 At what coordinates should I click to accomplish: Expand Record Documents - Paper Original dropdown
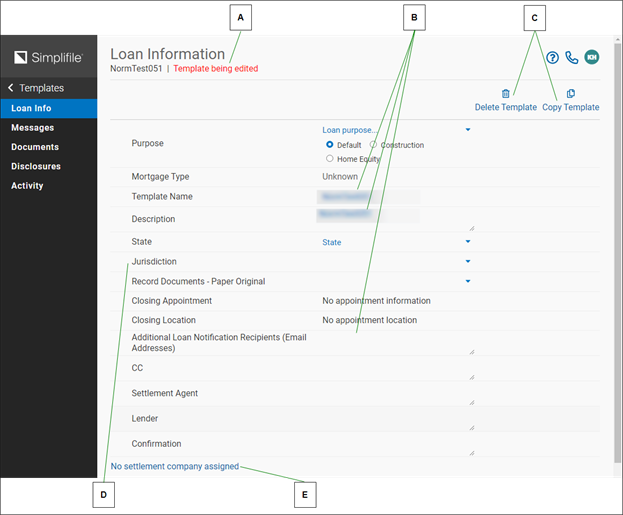tap(468, 281)
